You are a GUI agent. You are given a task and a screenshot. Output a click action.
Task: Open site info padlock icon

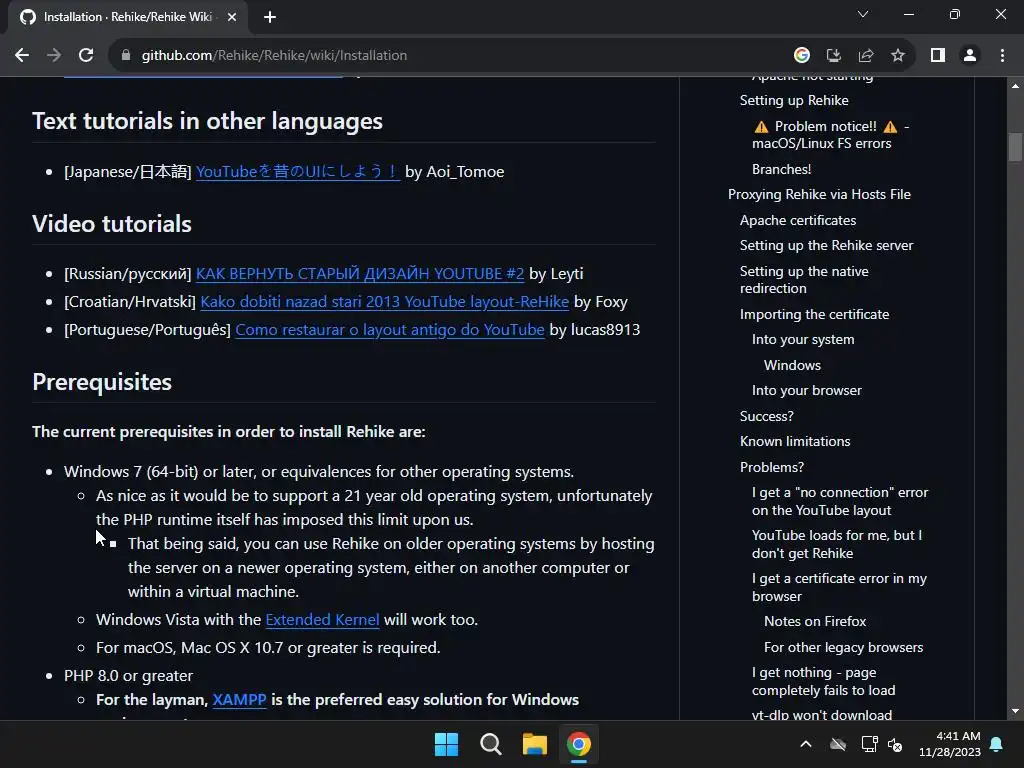click(125, 56)
